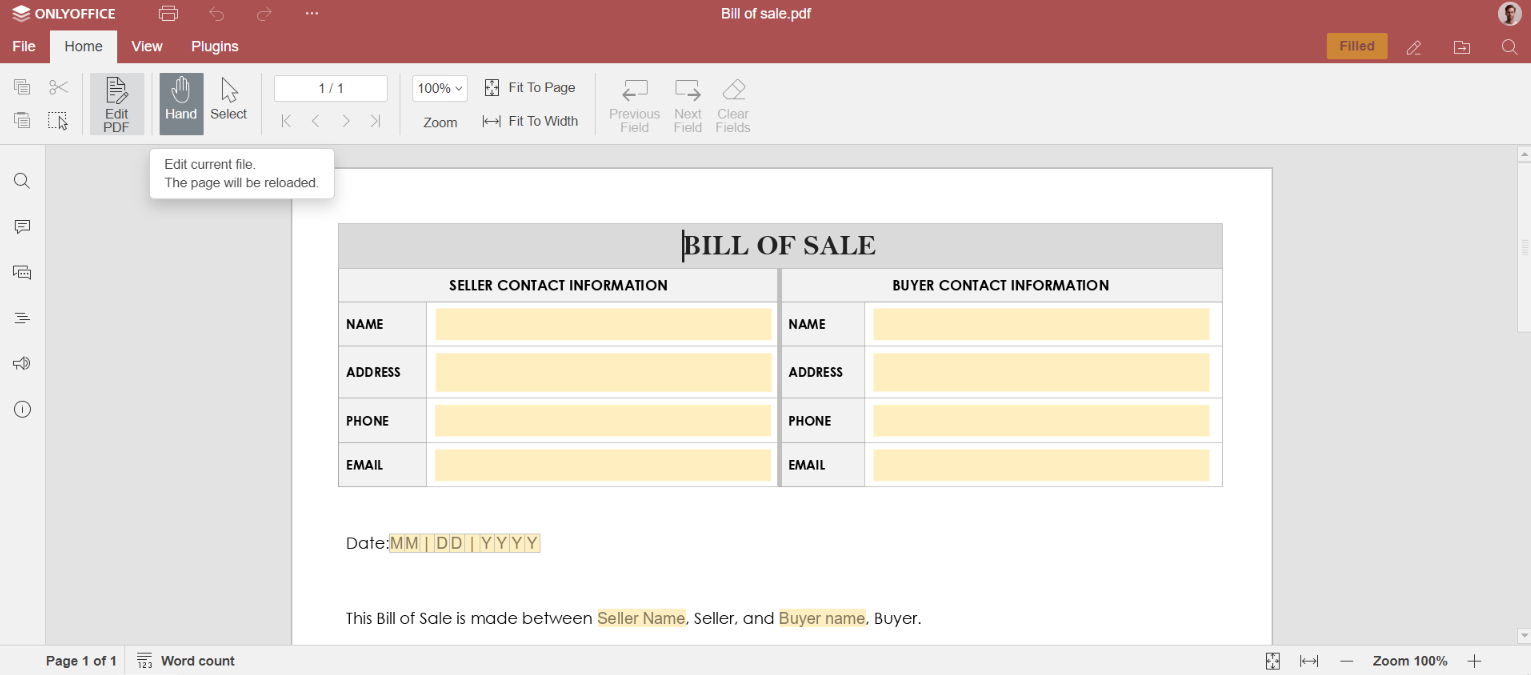
Task: Show the Headings navigation panel
Action: 22,318
